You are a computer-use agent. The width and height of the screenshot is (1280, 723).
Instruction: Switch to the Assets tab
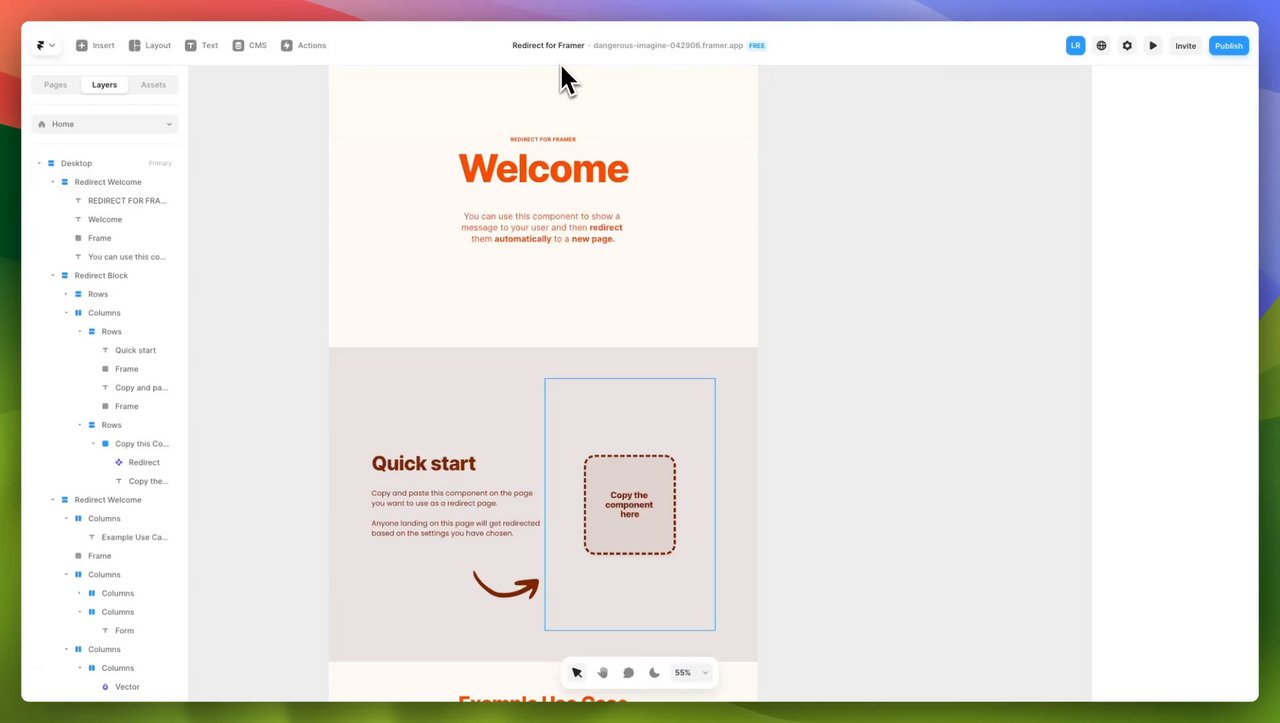[153, 85]
